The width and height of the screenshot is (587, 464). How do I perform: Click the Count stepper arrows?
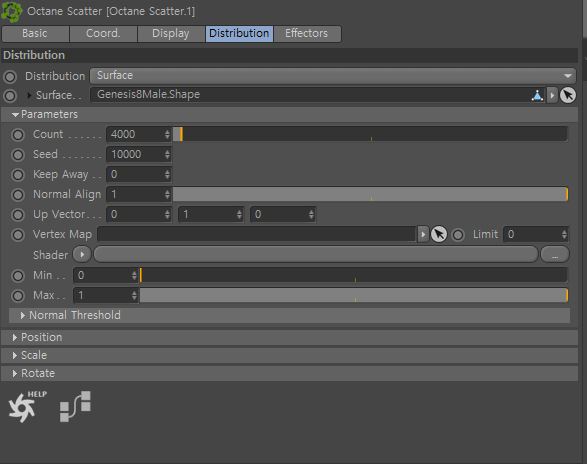pos(167,134)
